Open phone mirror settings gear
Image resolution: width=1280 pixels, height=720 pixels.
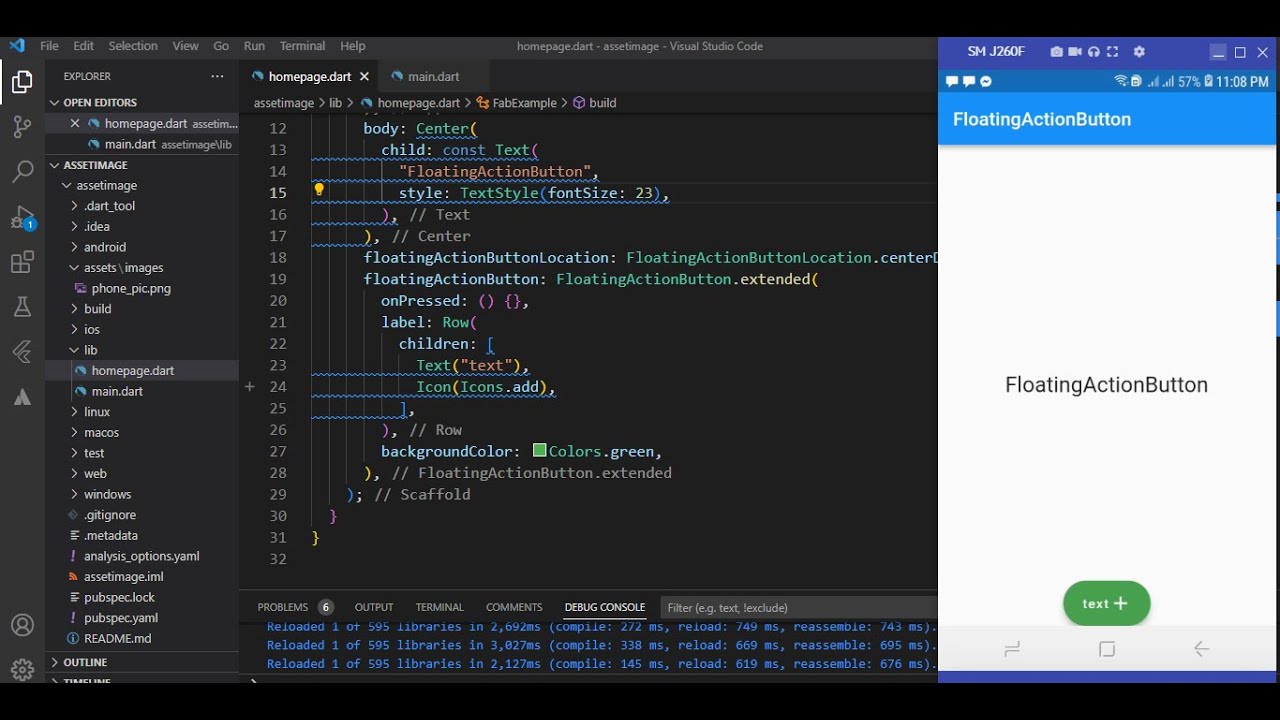pos(1139,52)
